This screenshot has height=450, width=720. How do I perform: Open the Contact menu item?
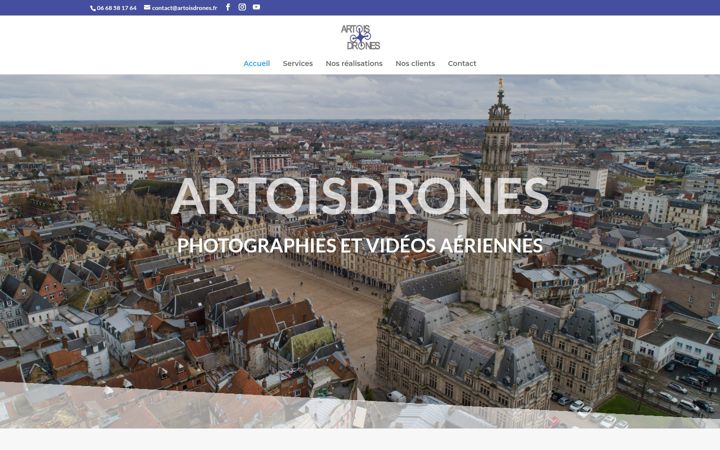point(462,63)
